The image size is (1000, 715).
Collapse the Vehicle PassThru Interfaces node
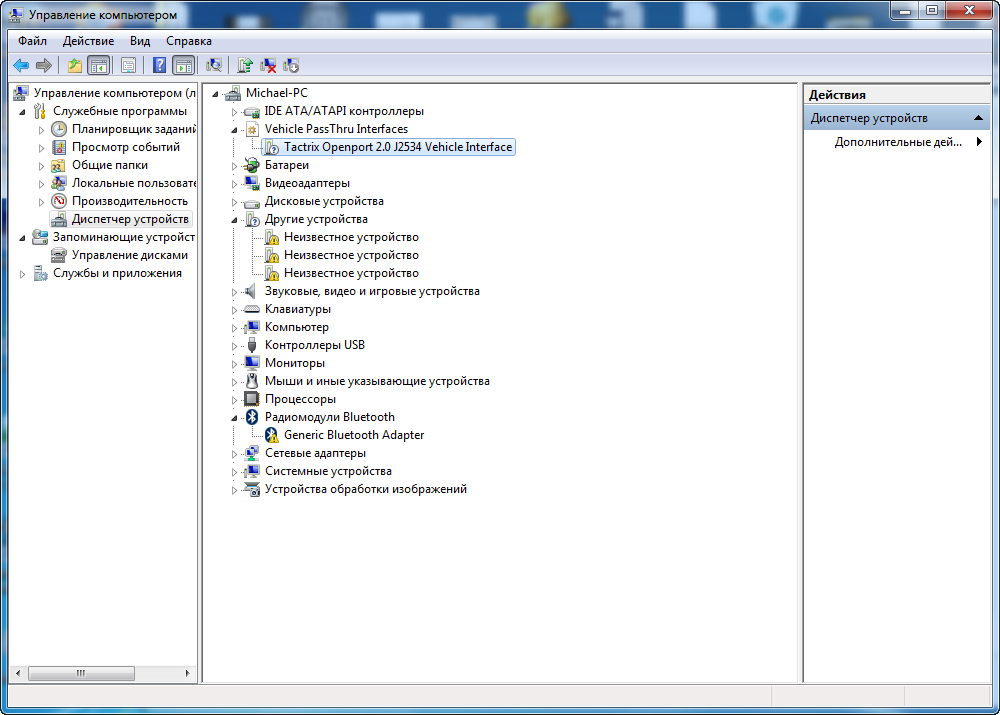click(235, 129)
